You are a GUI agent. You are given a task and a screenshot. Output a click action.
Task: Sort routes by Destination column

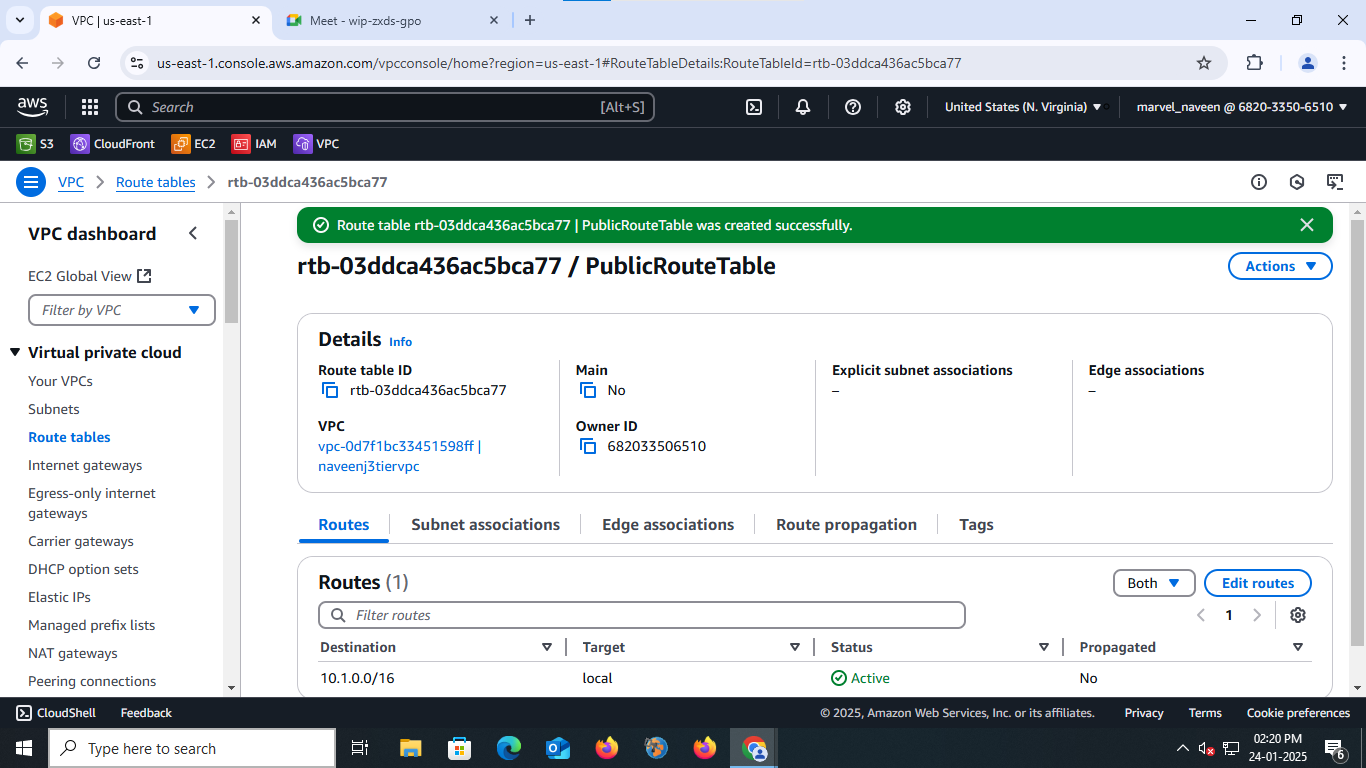(x=547, y=647)
